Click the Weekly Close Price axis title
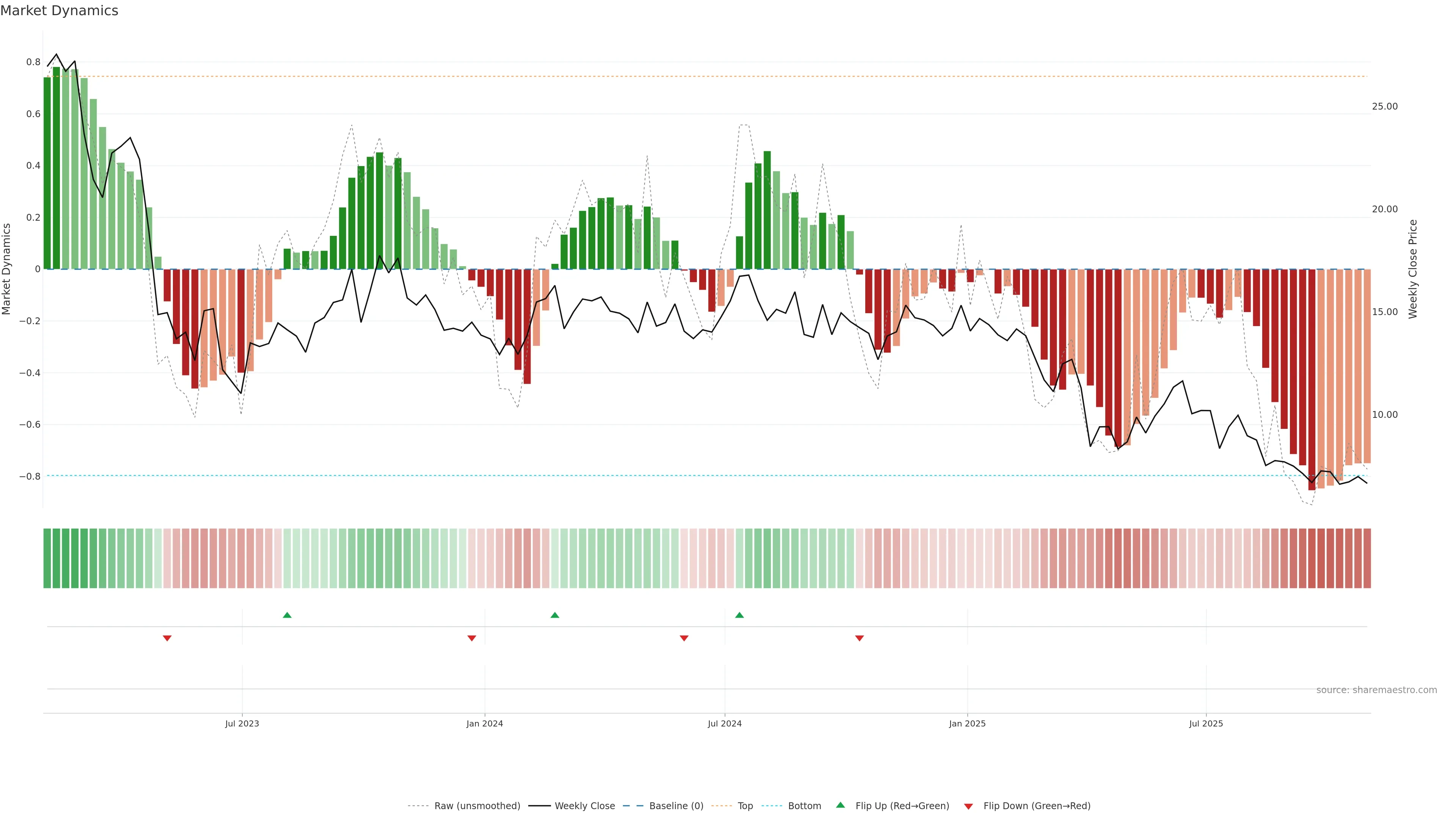The image size is (1456, 819). pyautogui.click(x=1412, y=269)
